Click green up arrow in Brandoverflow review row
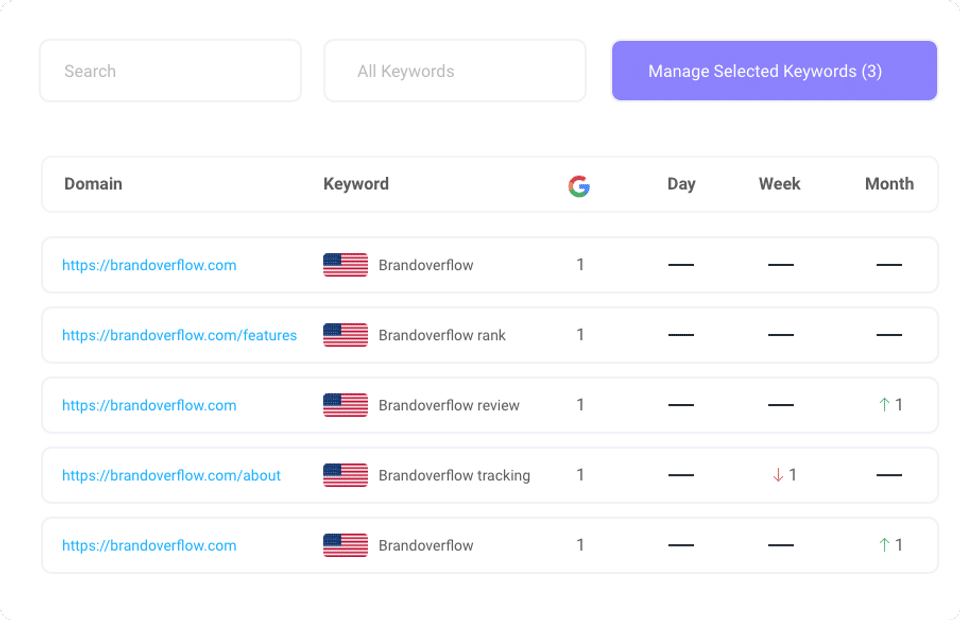Image resolution: width=960 pixels, height=620 pixels. [884, 405]
